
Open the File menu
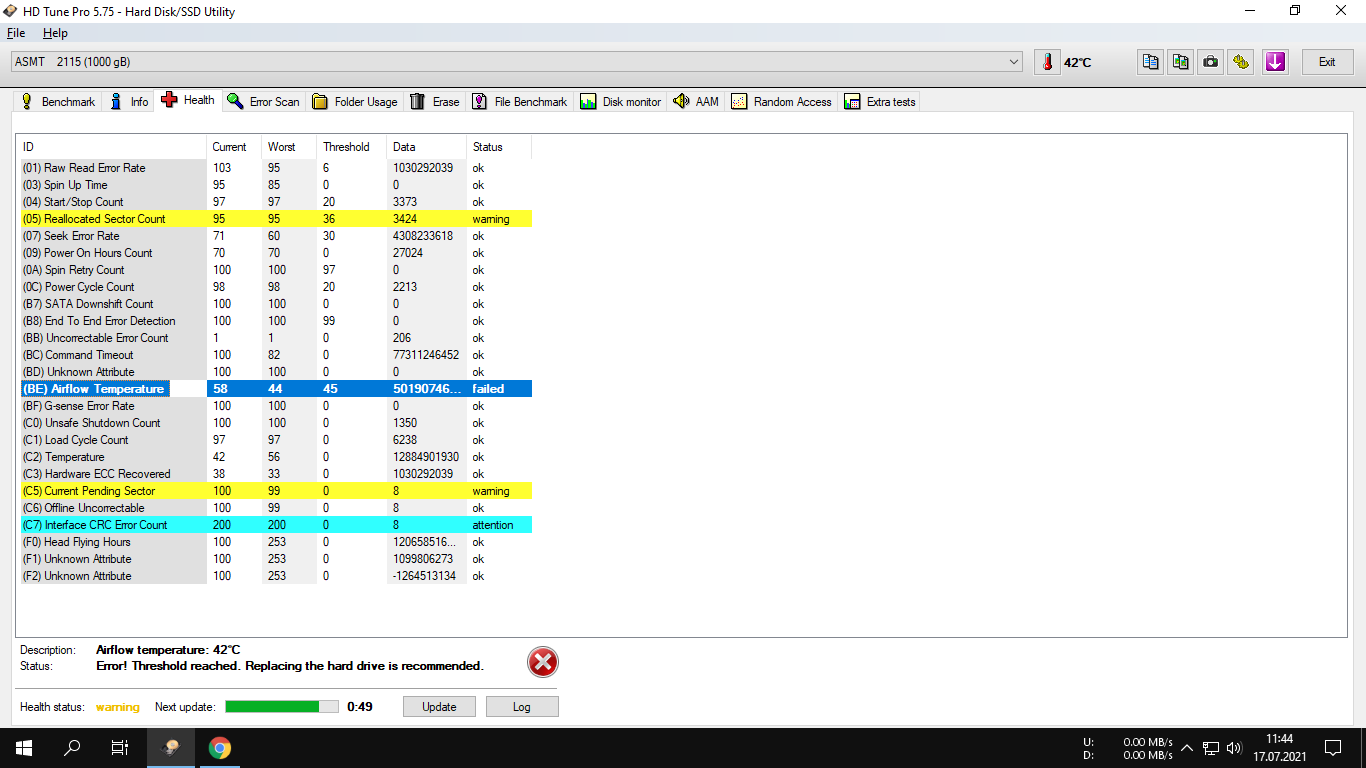coord(16,33)
